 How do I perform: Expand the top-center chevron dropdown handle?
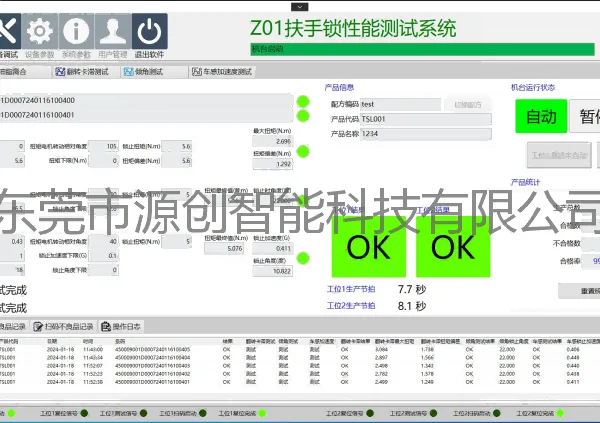(300, 7)
